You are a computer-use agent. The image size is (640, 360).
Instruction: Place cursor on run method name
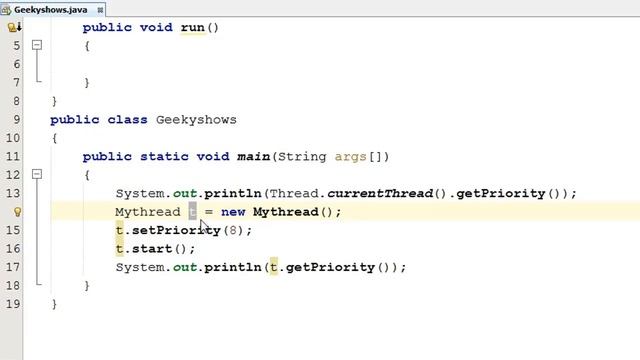193,27
